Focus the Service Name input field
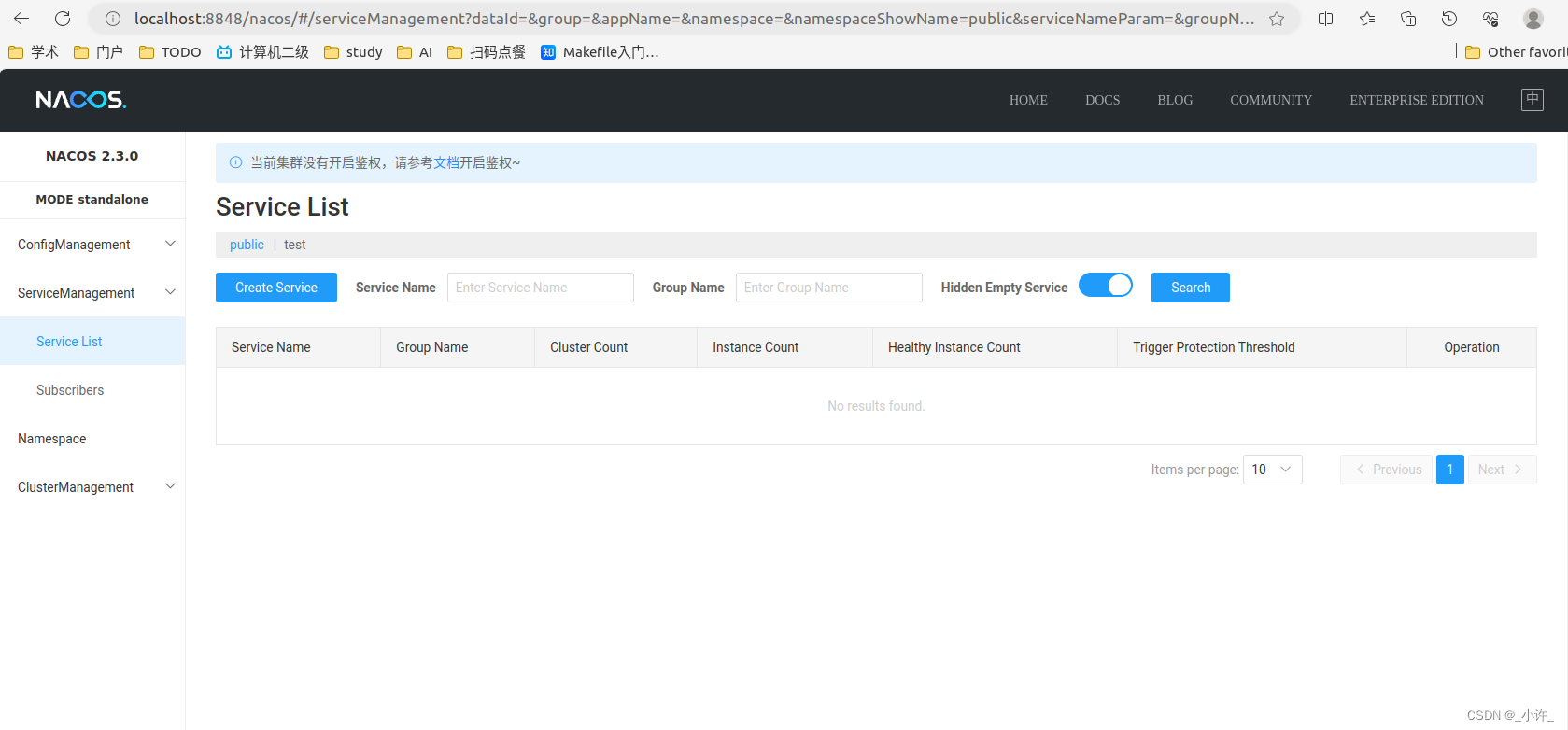This screenshot has height=730, width=1568. [x=541, y=288]
